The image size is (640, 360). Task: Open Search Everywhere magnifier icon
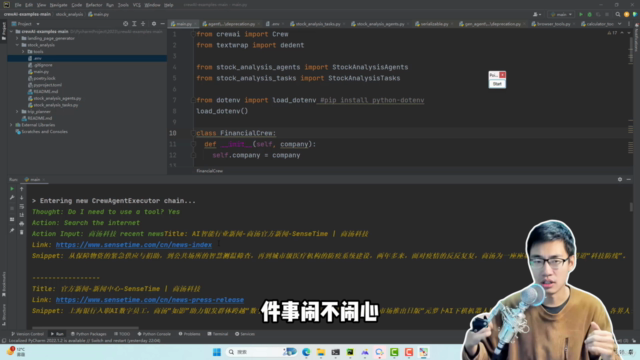(618, 14)
